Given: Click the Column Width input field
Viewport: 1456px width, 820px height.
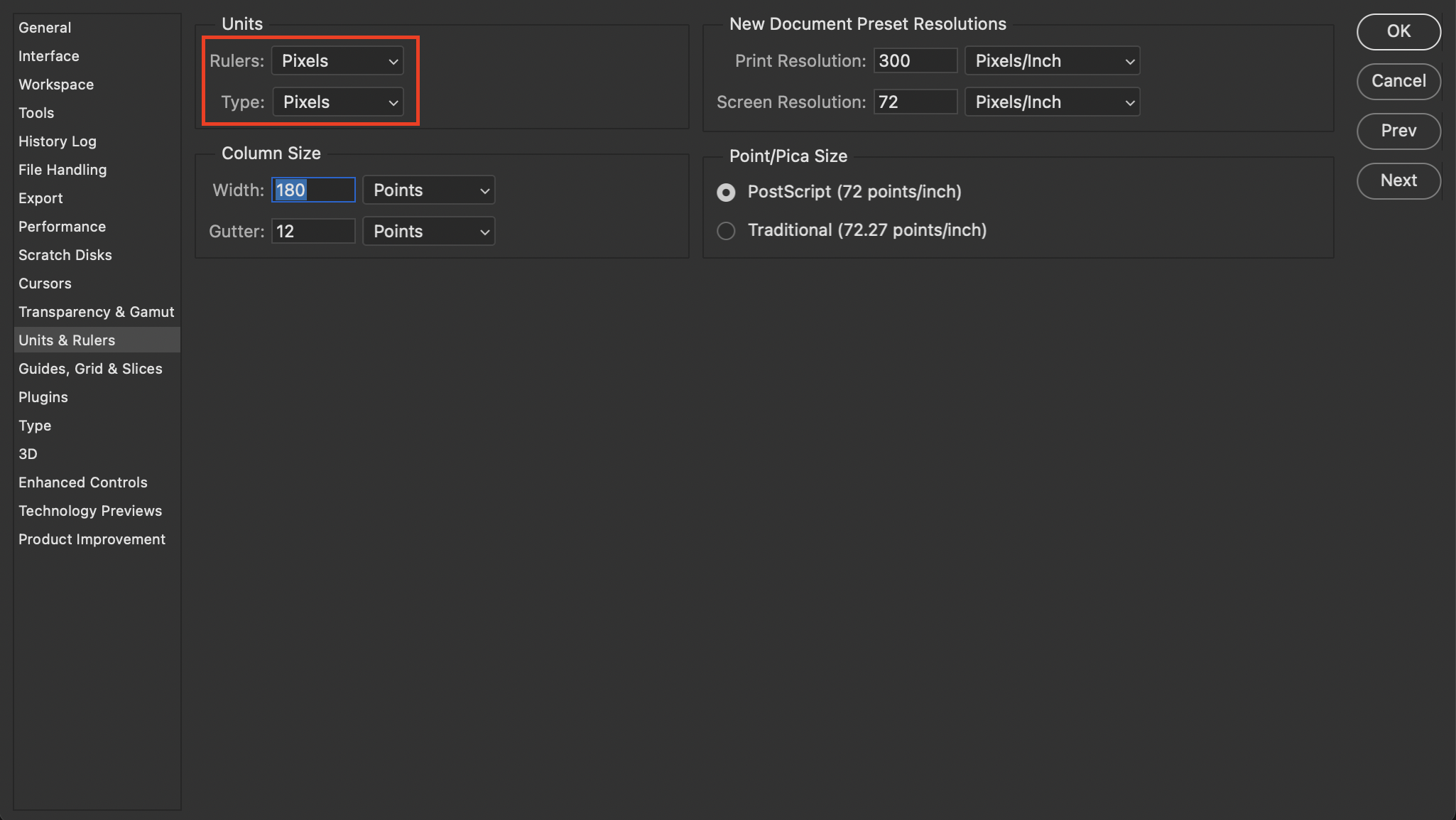Looking at the screenshot, I should (x=313, y=190).
